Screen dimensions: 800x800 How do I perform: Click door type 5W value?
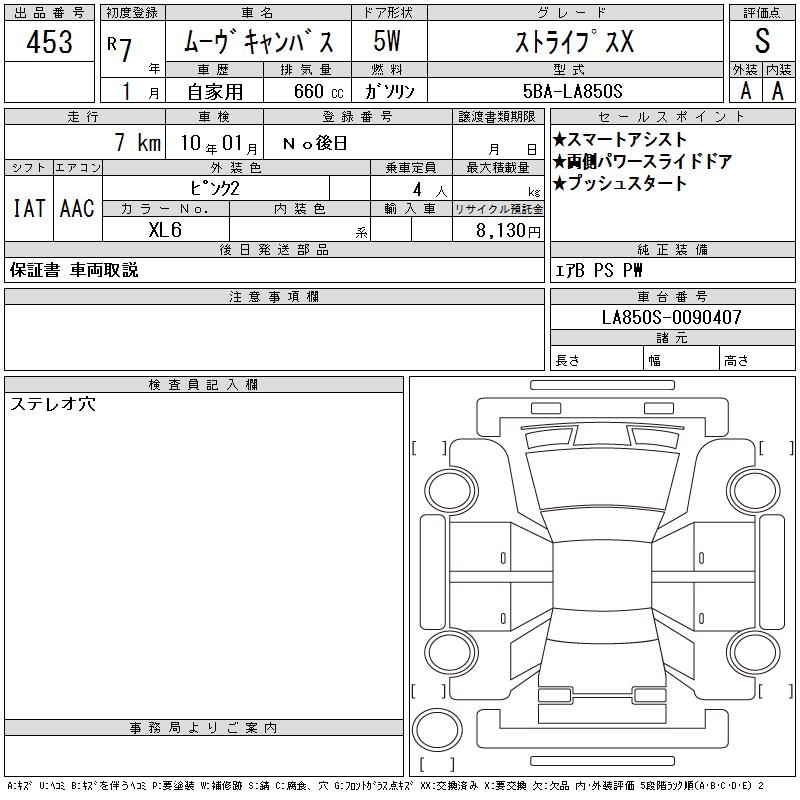click(387, 41)
